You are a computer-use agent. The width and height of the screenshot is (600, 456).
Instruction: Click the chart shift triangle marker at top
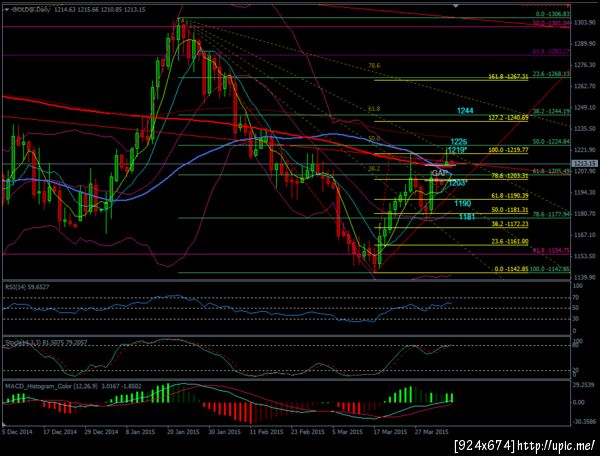point(455,6)
